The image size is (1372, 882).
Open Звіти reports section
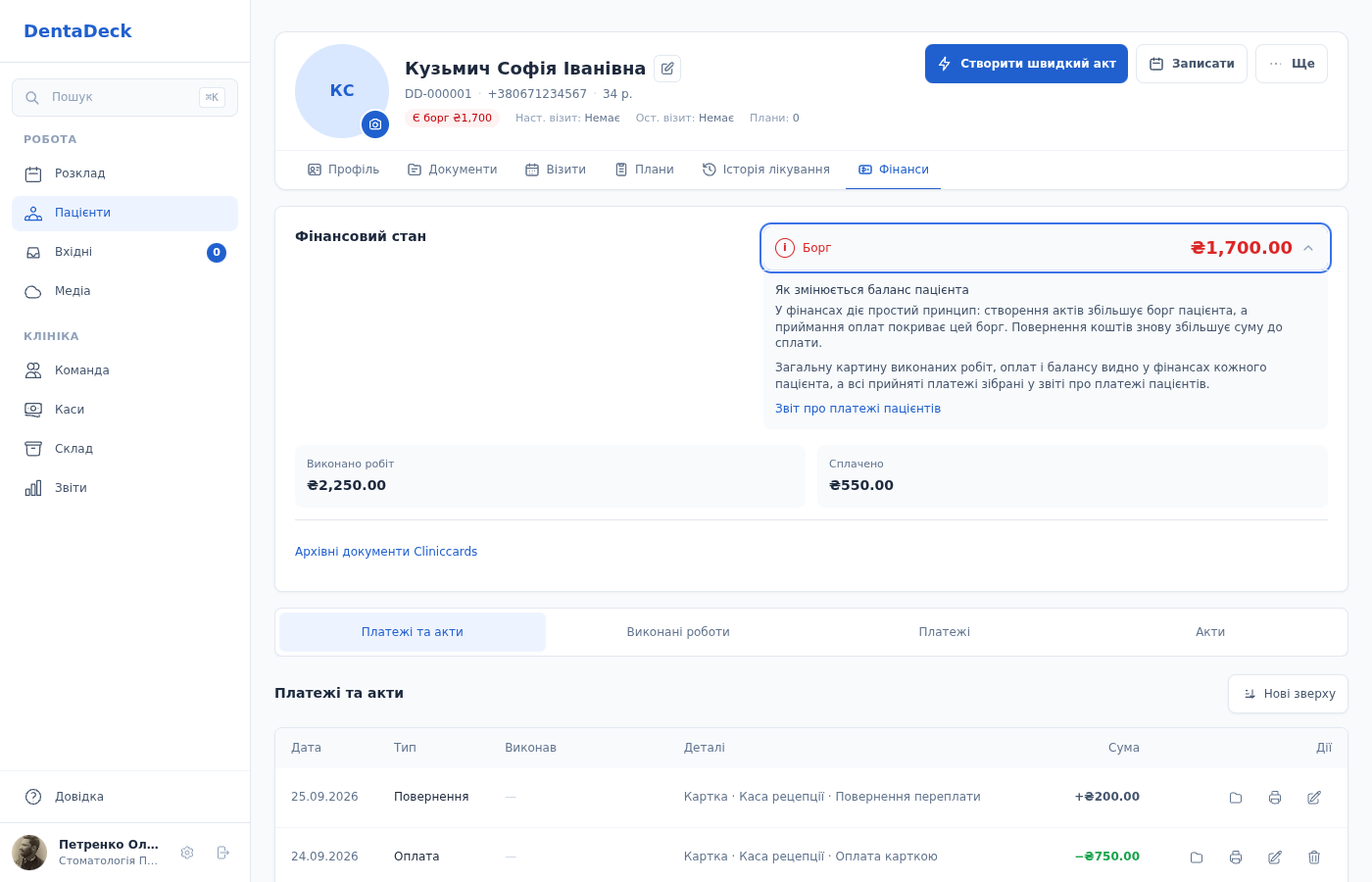click(124, 488)
